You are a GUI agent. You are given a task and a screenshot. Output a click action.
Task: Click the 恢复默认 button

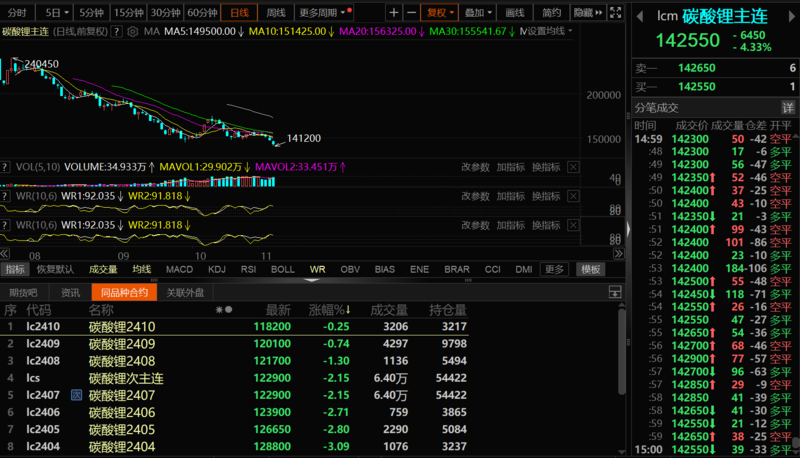(57, 269)
